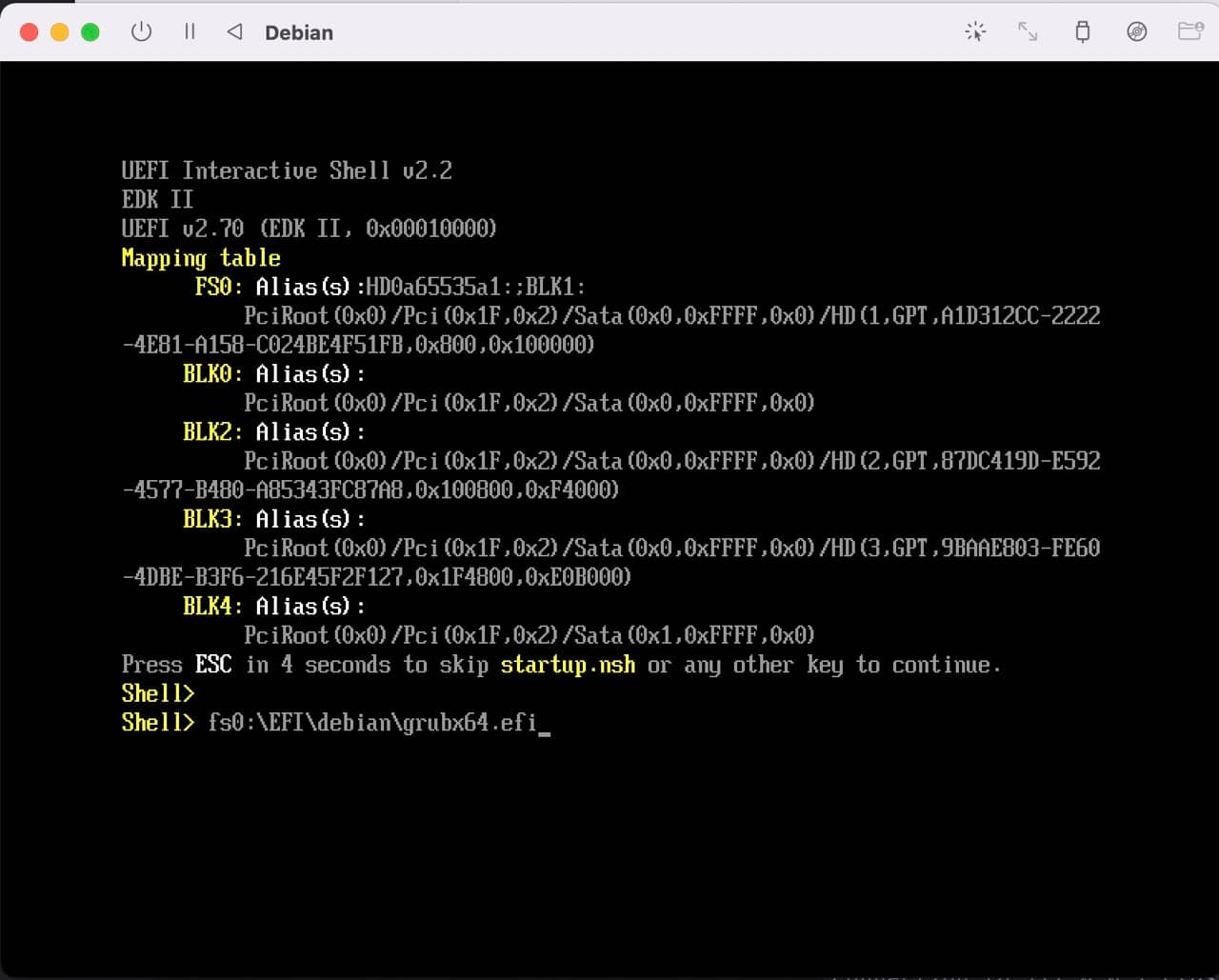
Task: Restart the VM using the triangle icon
Action: (234, 31)
